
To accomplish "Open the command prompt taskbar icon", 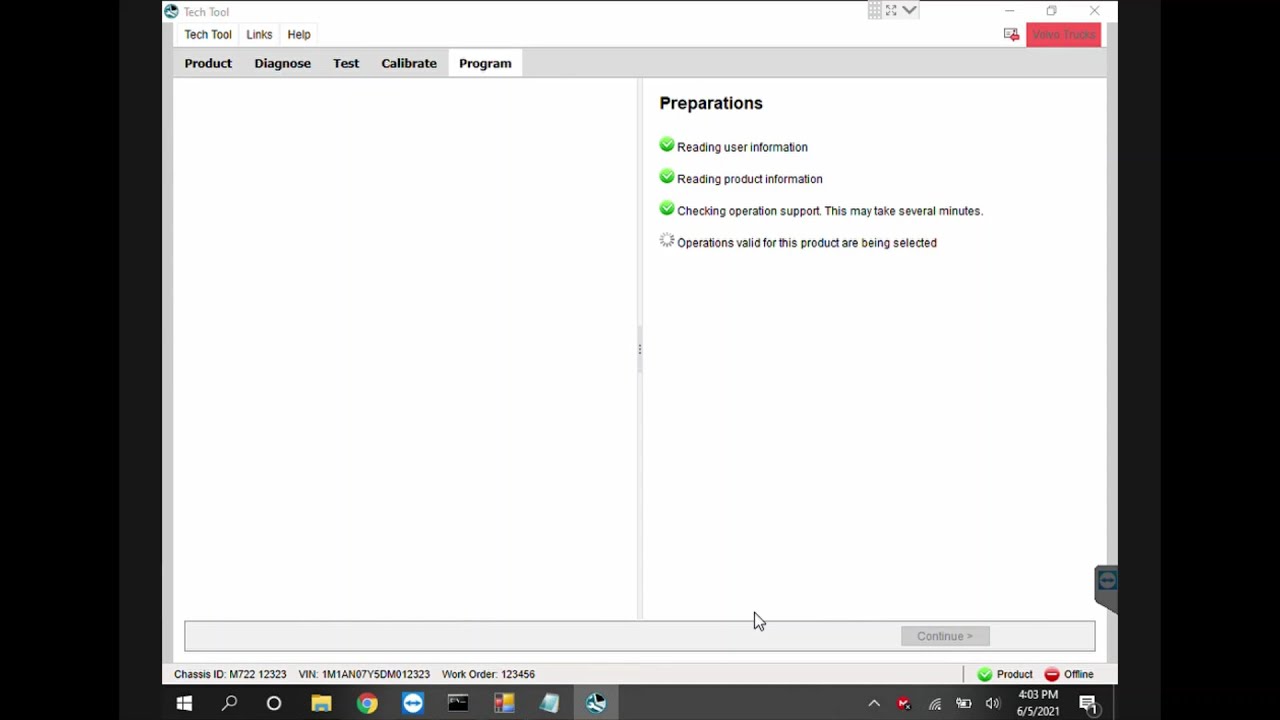I will pyautogui.click(x=458, y=704).
